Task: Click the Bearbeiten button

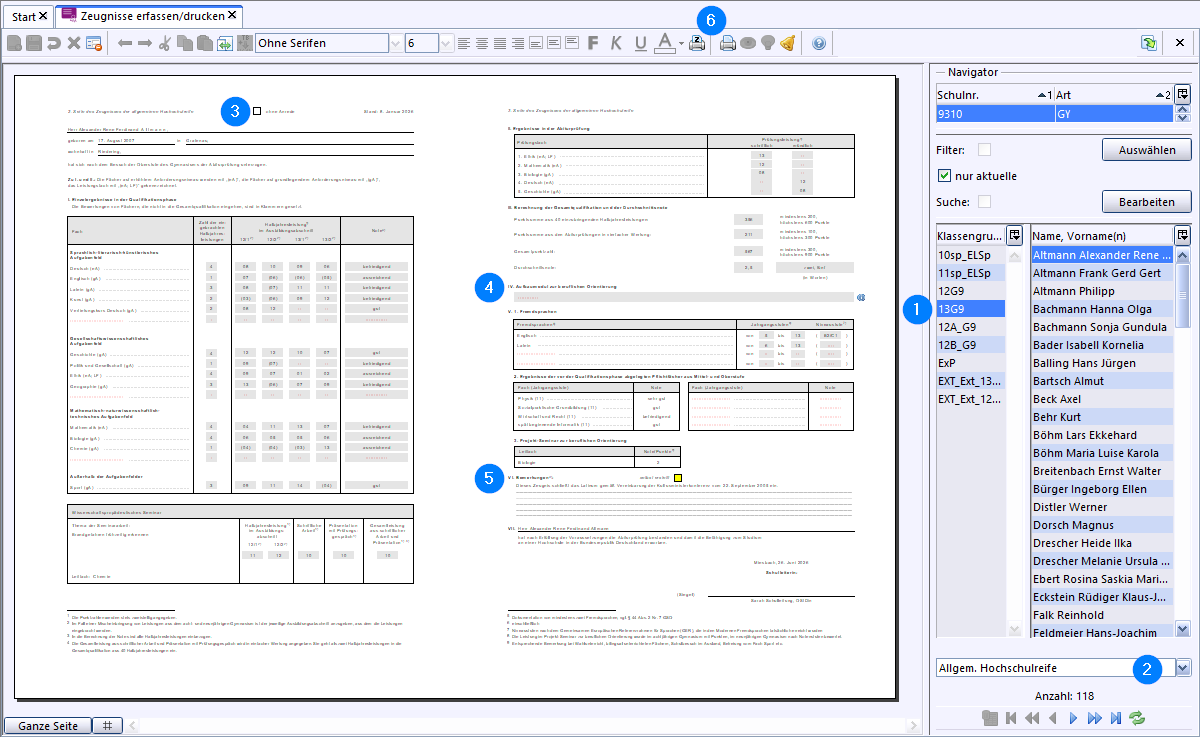Action: point(1146,202)
